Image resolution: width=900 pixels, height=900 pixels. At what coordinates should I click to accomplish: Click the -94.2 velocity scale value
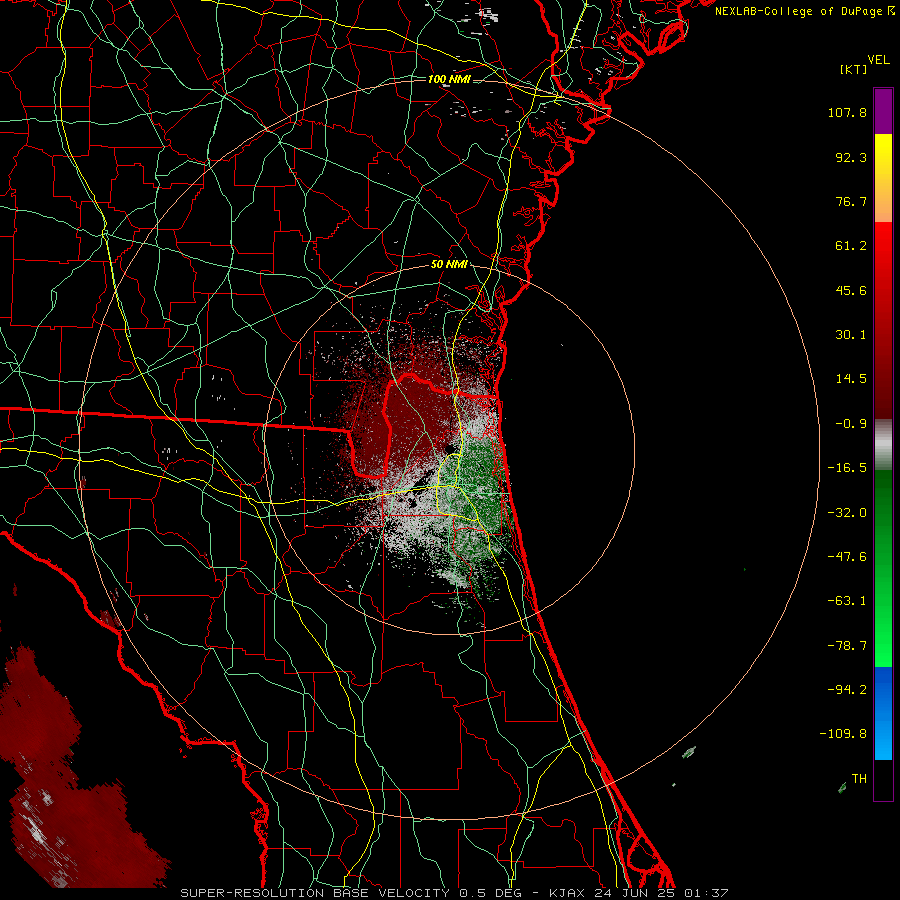[847, 689]
